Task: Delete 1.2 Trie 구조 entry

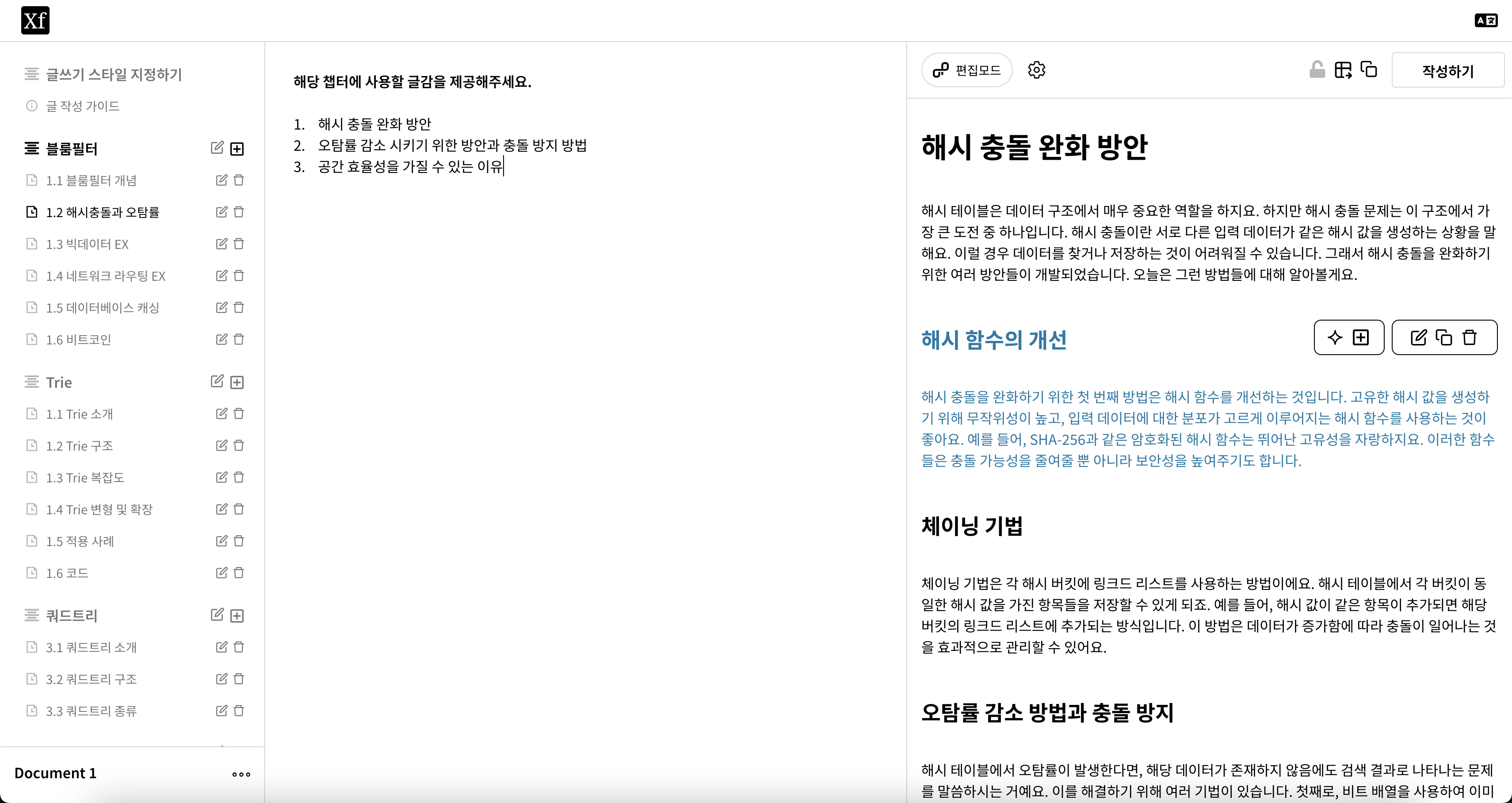Action: pyautogui.click(x=239, y=446)
